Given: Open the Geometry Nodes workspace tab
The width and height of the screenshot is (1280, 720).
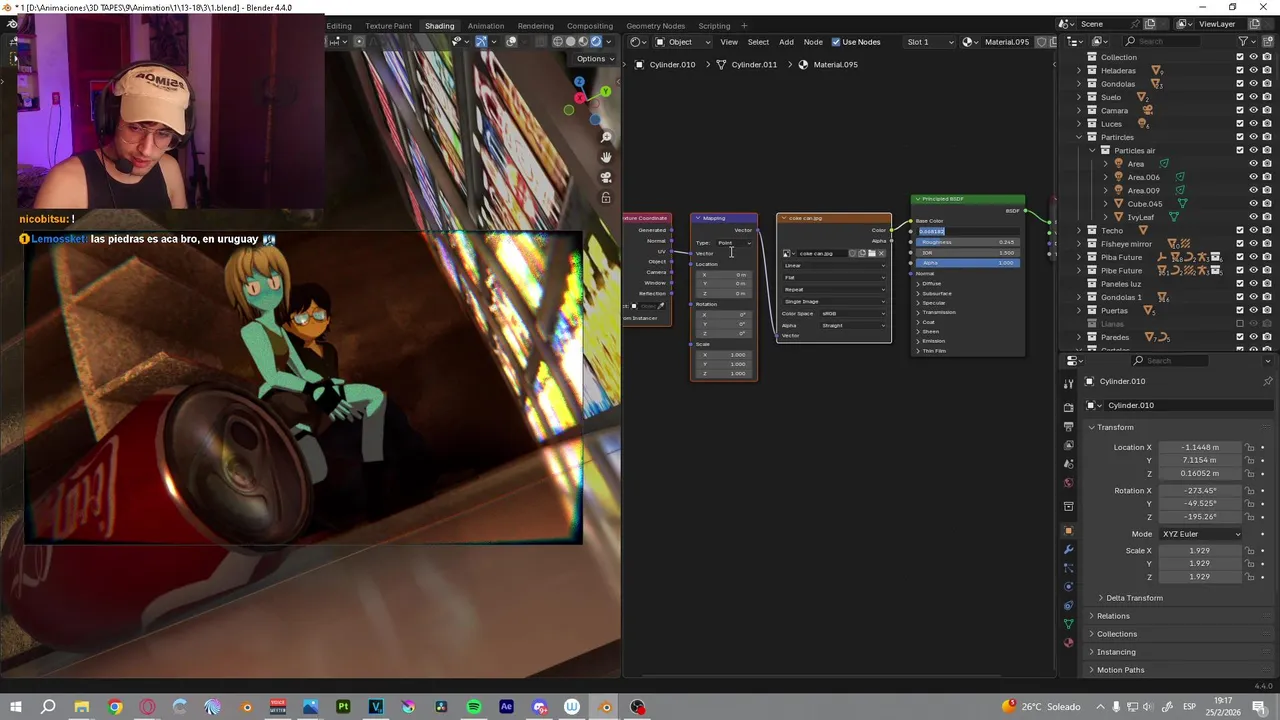Looking at the screenshot, I should click(656, 26).
